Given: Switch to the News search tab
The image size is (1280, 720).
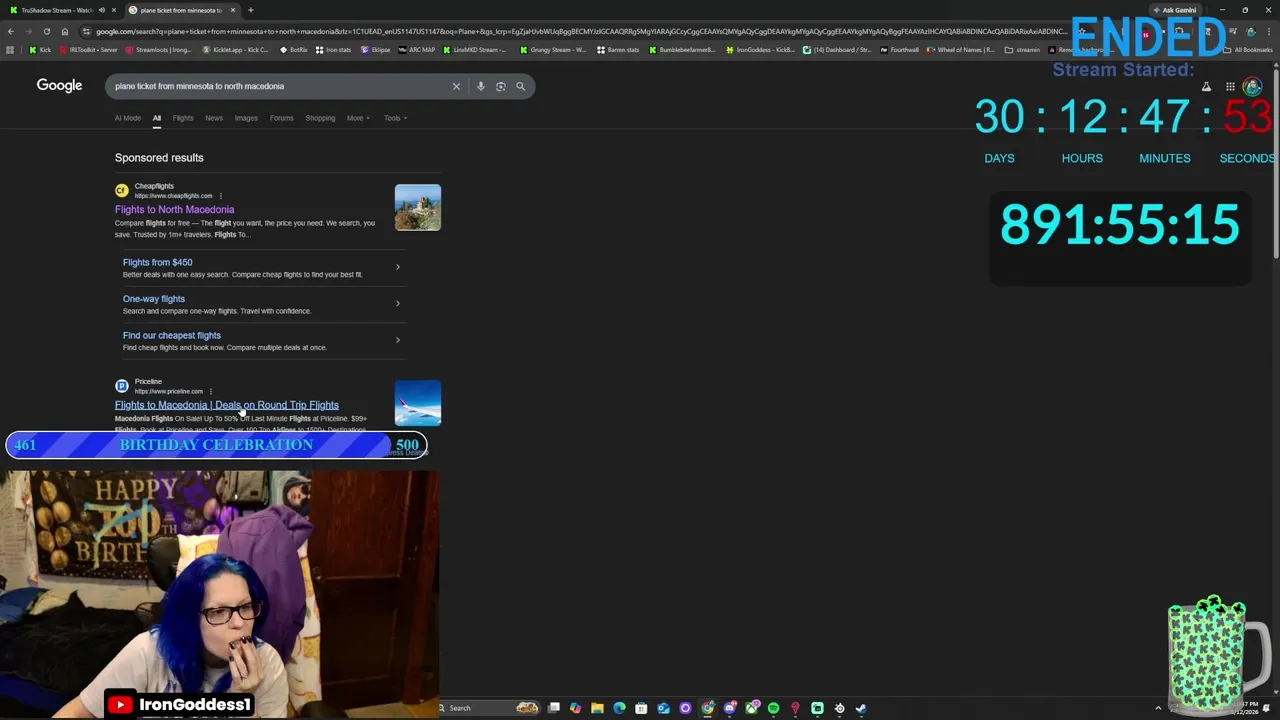Looking at the screenshot, I should [214, 118].
